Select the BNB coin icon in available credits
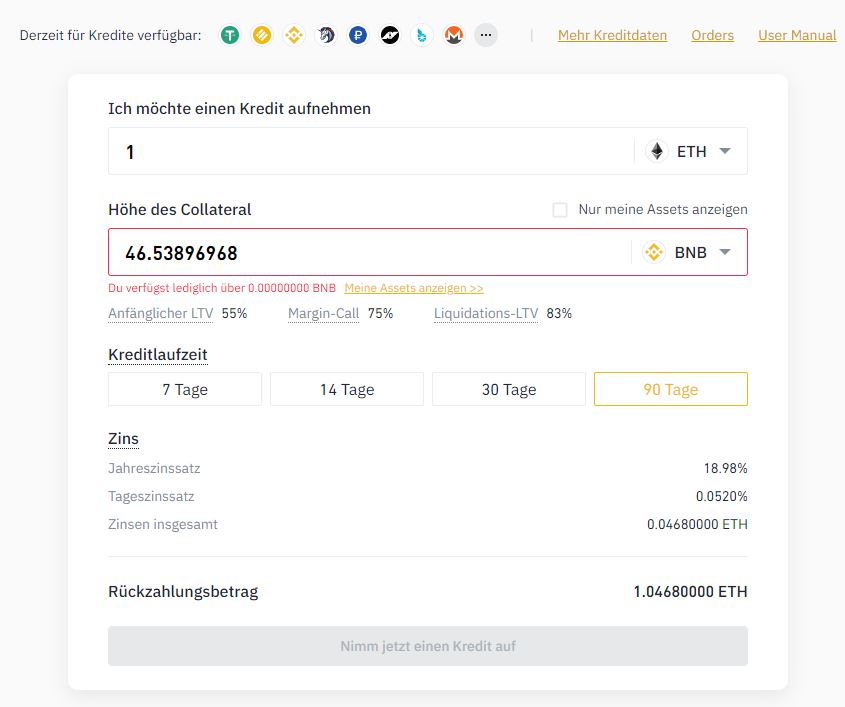The image size is (845, 707). tap(294, 35)
